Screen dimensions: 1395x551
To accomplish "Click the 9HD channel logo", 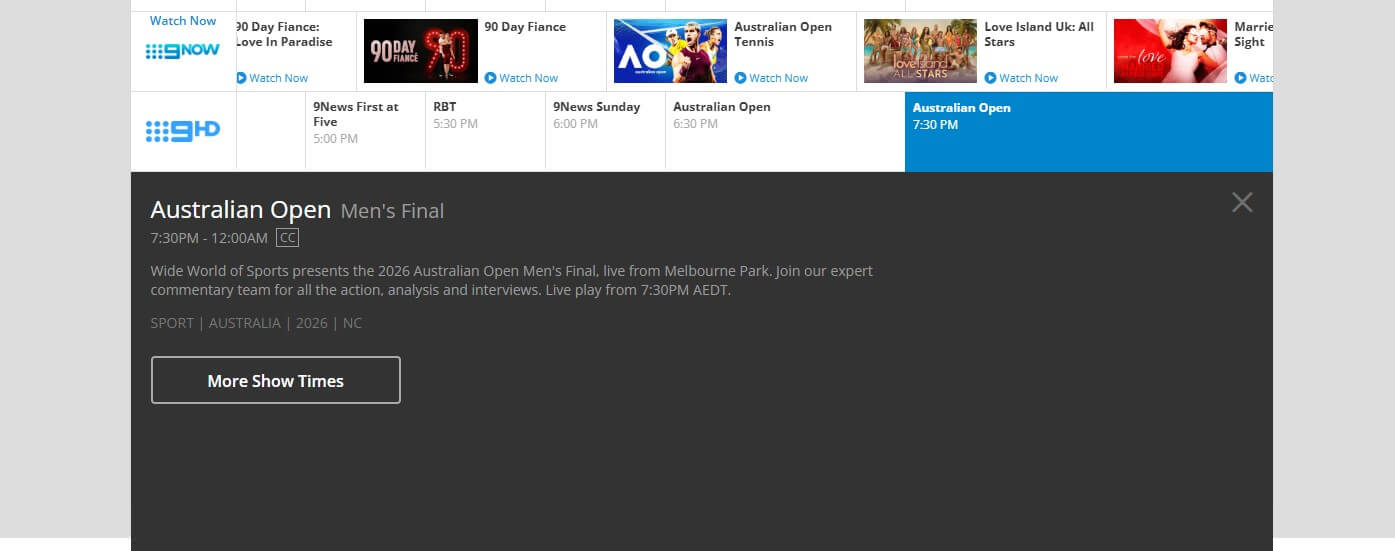I will click(183, 131).
